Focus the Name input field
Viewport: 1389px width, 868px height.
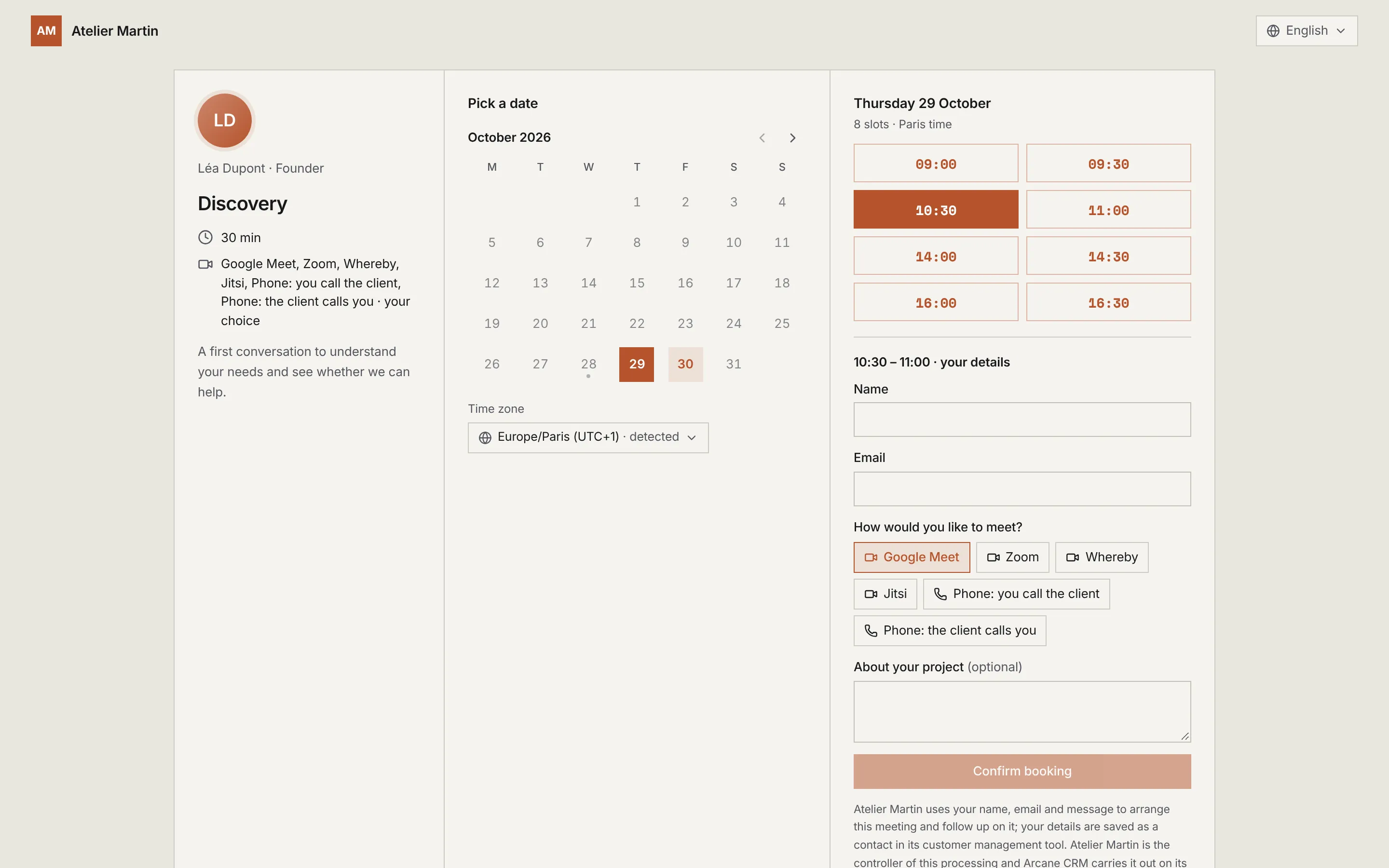[1021, 420]
